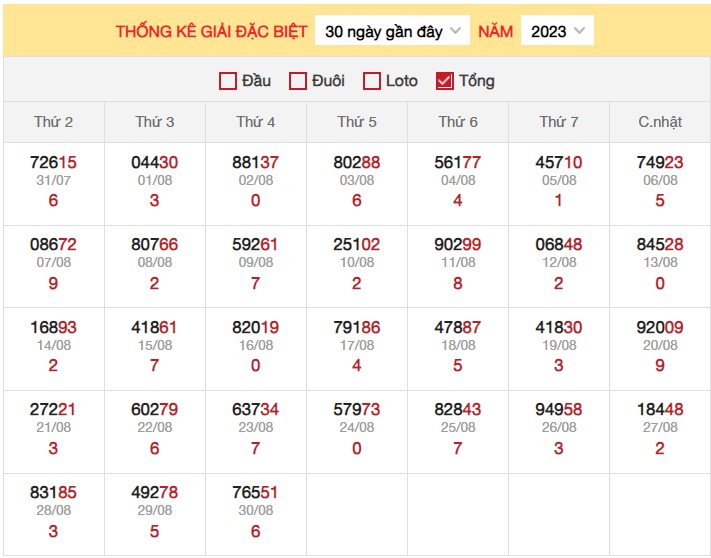The height and width of the screenshot is (558, 711).
Task: Click result 90299 dated 11/08
Action: point(458,246)
